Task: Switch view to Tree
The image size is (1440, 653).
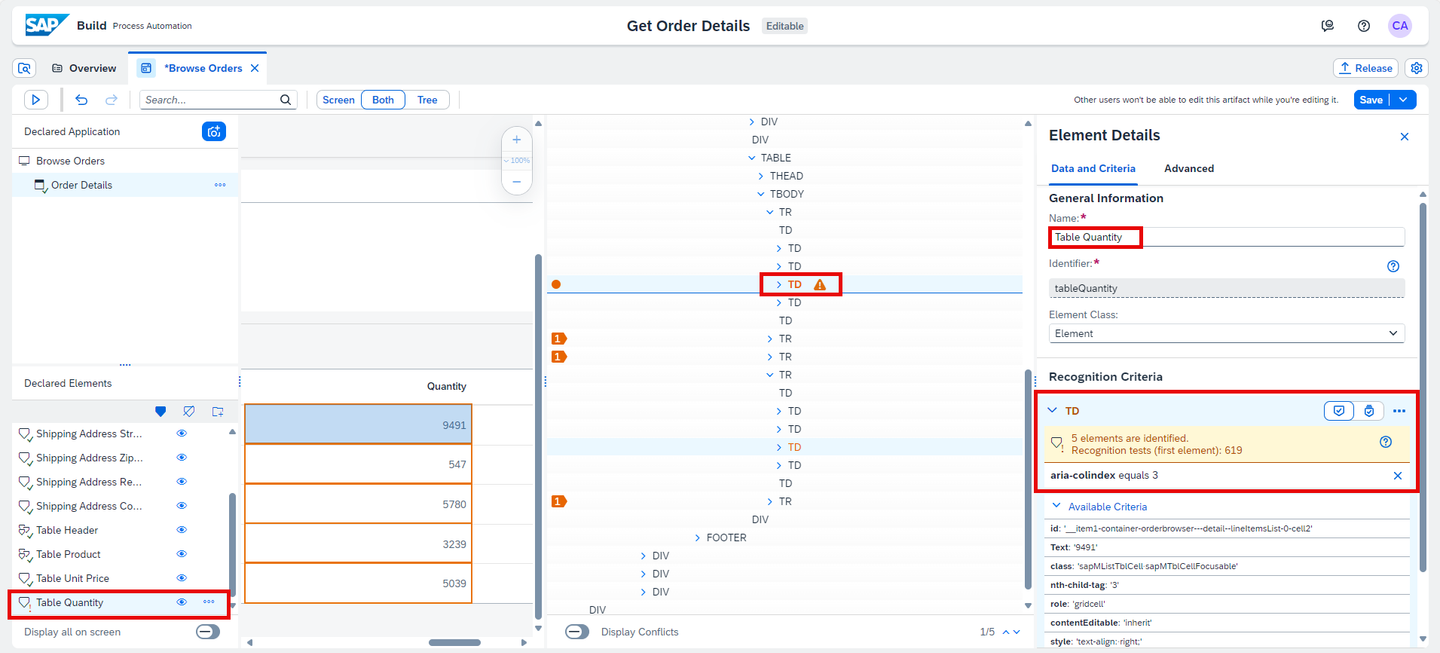Action: click(x=427, y=100)
